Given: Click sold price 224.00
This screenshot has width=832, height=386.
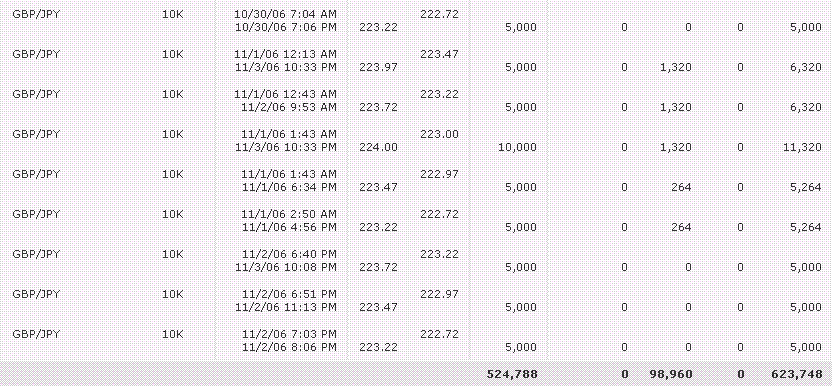Looking at the screenshot, I should (378, 147).
